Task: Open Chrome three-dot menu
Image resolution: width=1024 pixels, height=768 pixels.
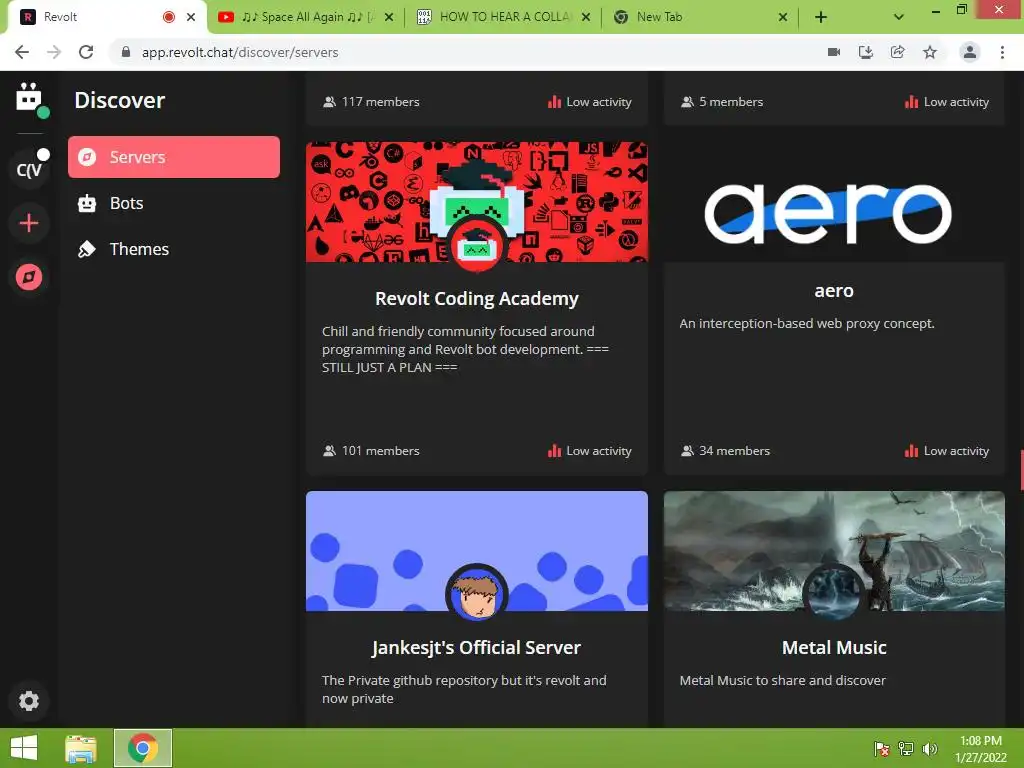Action: tap(1002, 52)
